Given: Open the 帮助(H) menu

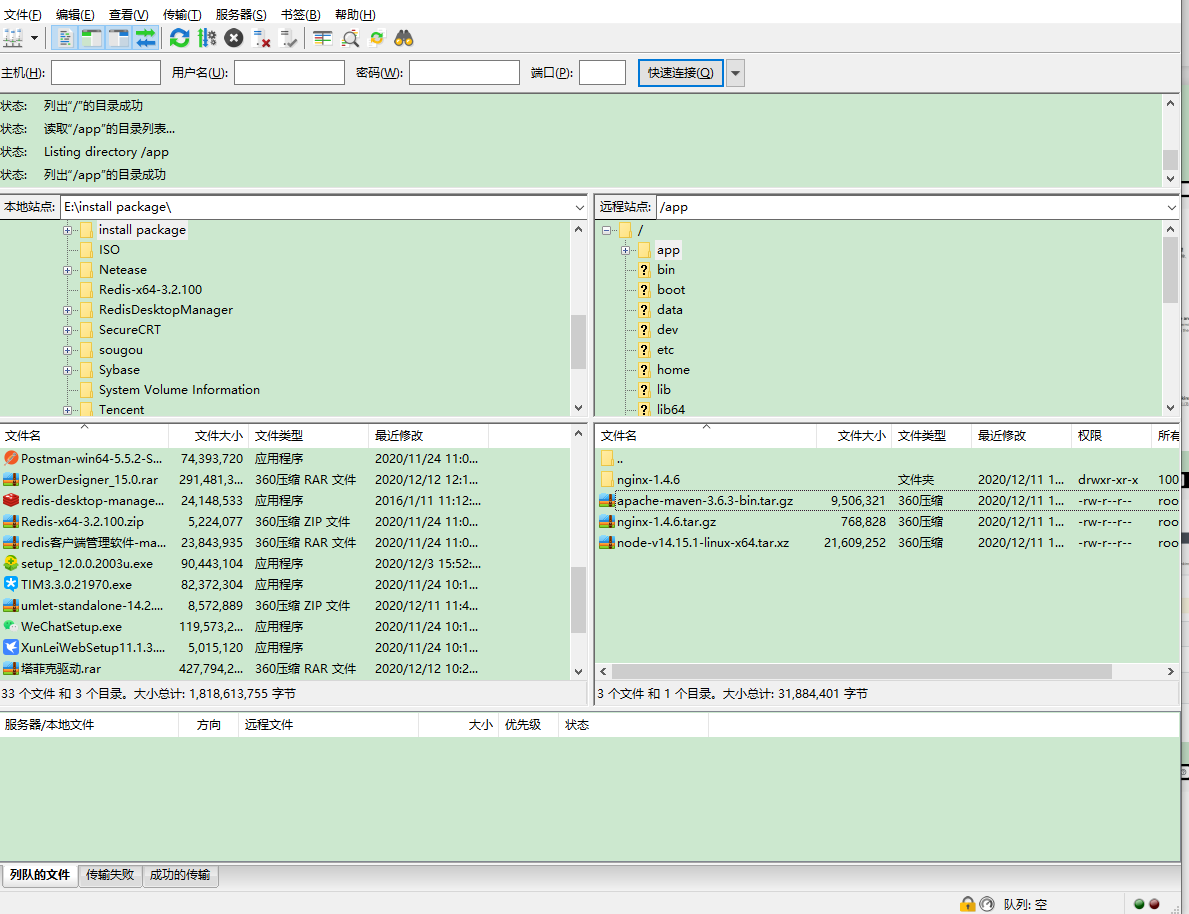Looking at the screenshot, I should (x=355, y=14).
